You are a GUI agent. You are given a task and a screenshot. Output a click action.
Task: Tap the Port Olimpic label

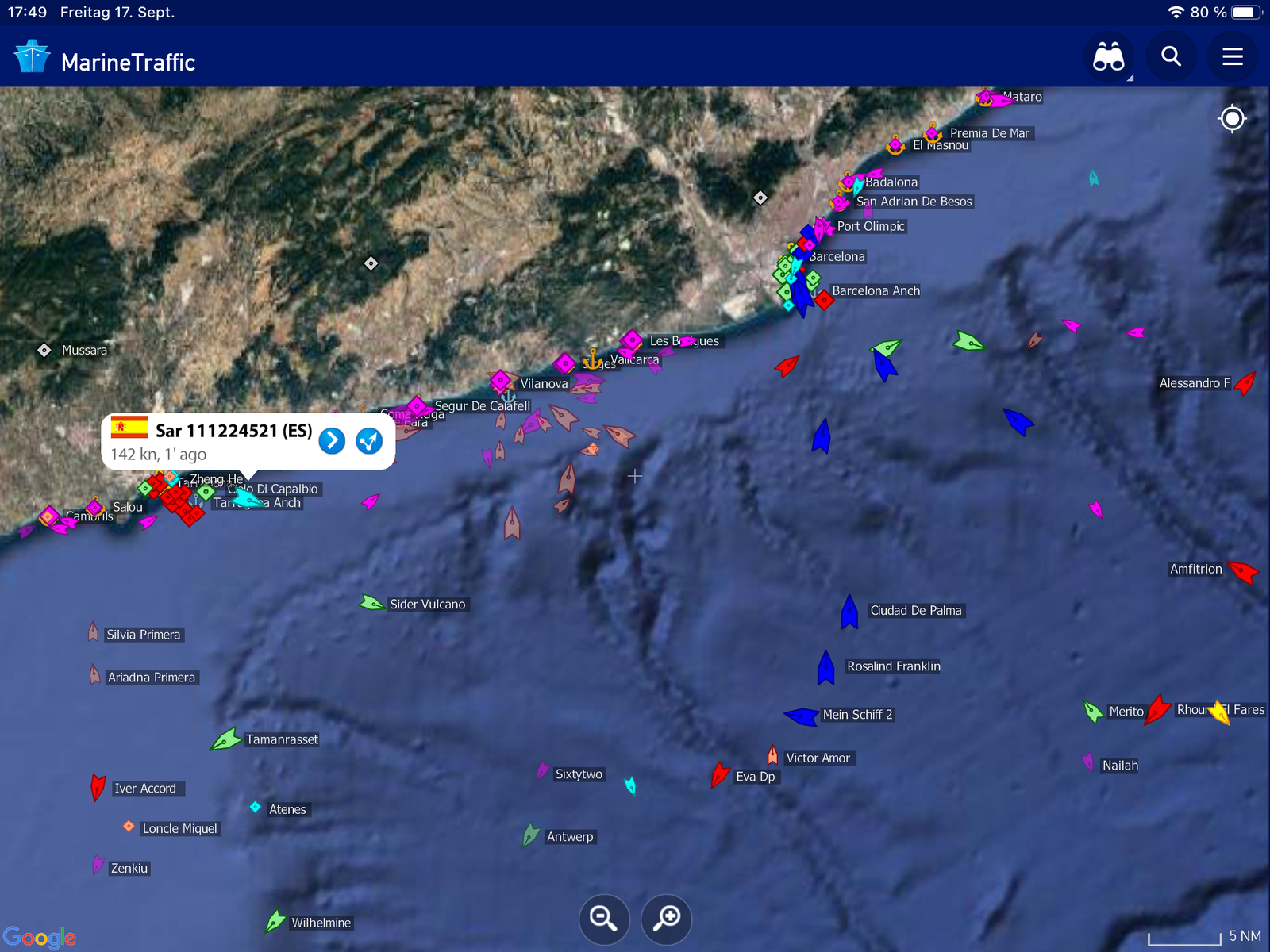[871, 226]
